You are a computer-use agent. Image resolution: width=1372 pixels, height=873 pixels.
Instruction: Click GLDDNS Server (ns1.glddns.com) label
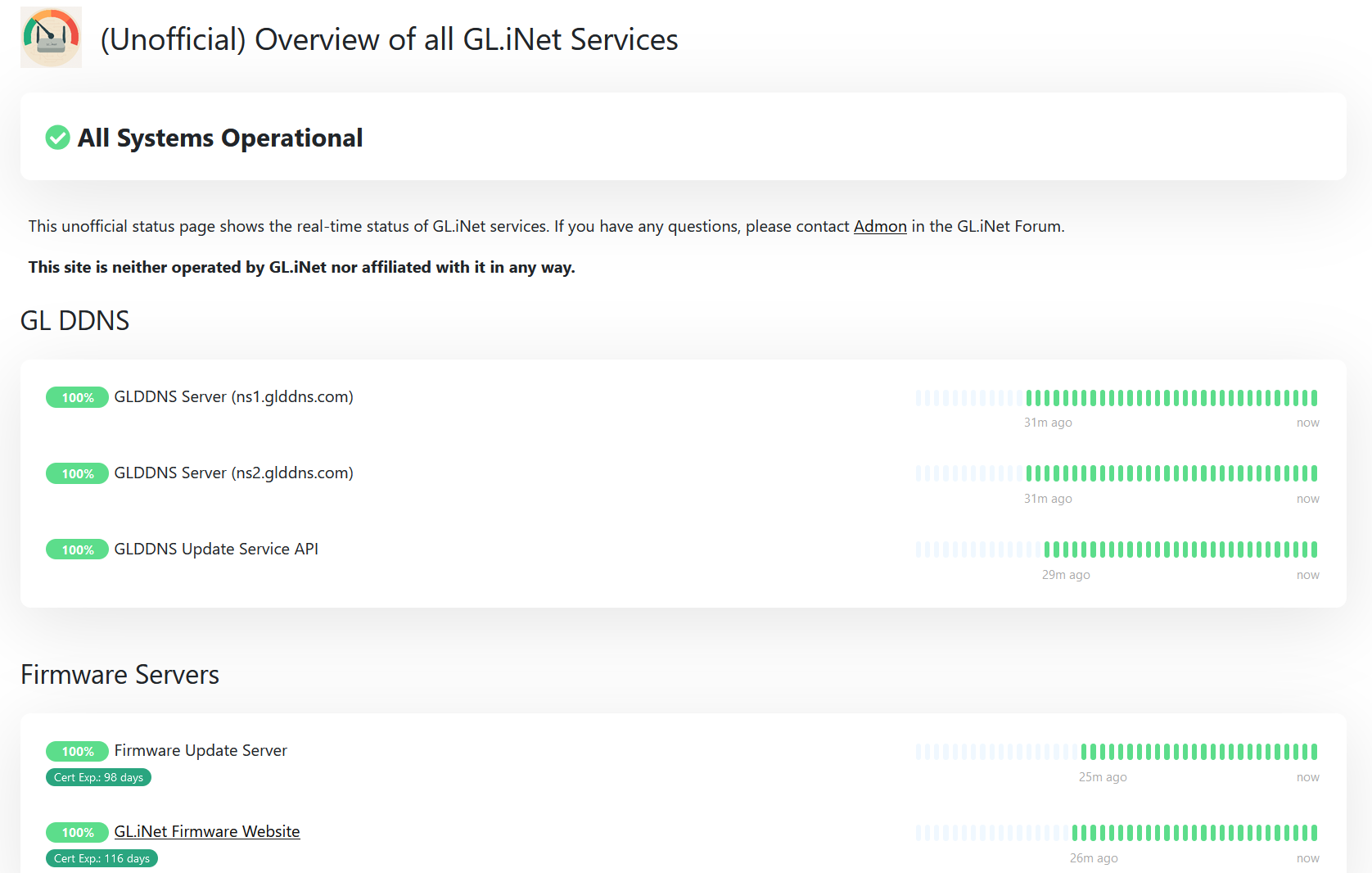tap(233, 396)
